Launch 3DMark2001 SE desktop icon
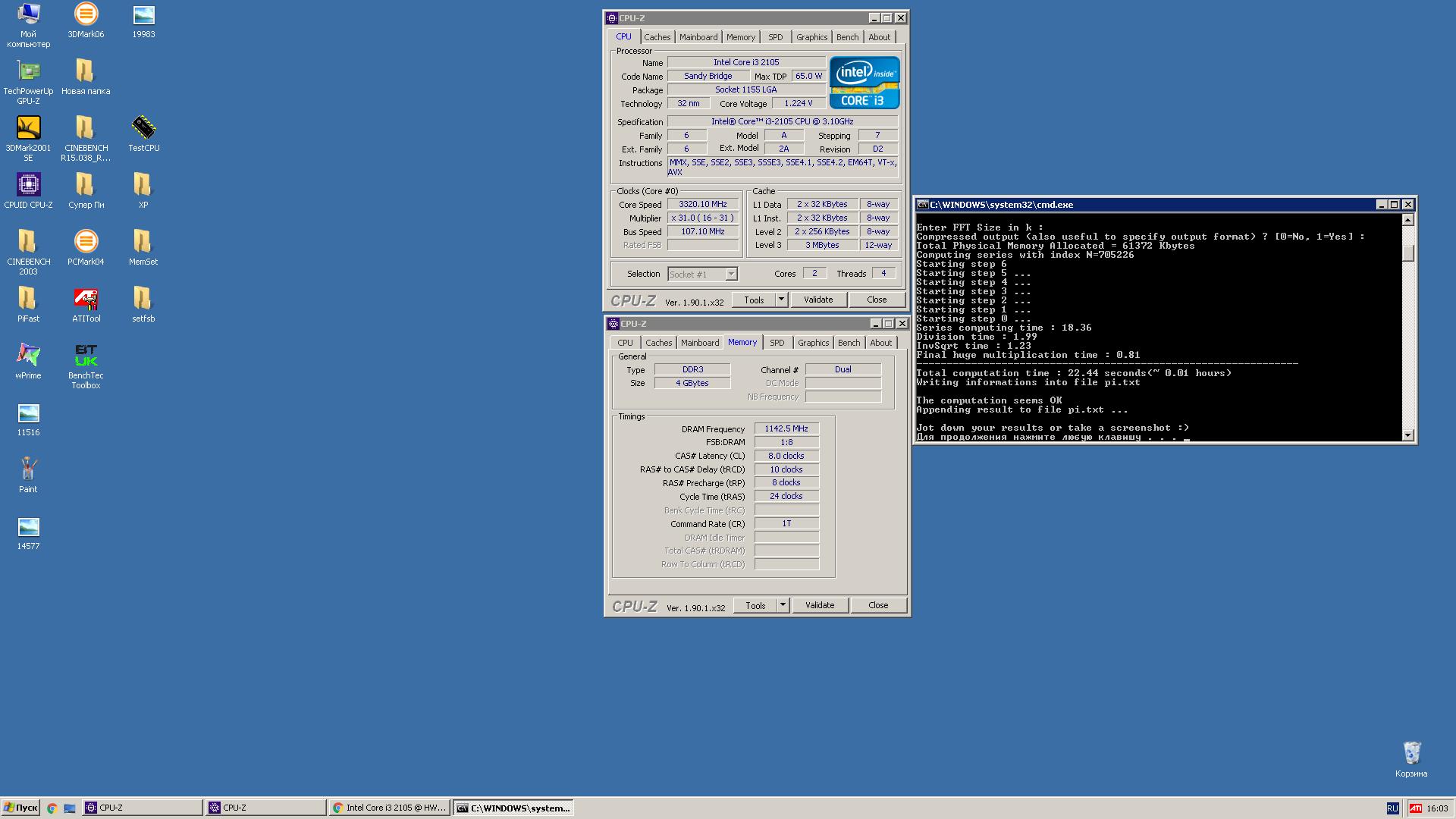Screen dimensions: 1456x819 [x=28, y=139]
